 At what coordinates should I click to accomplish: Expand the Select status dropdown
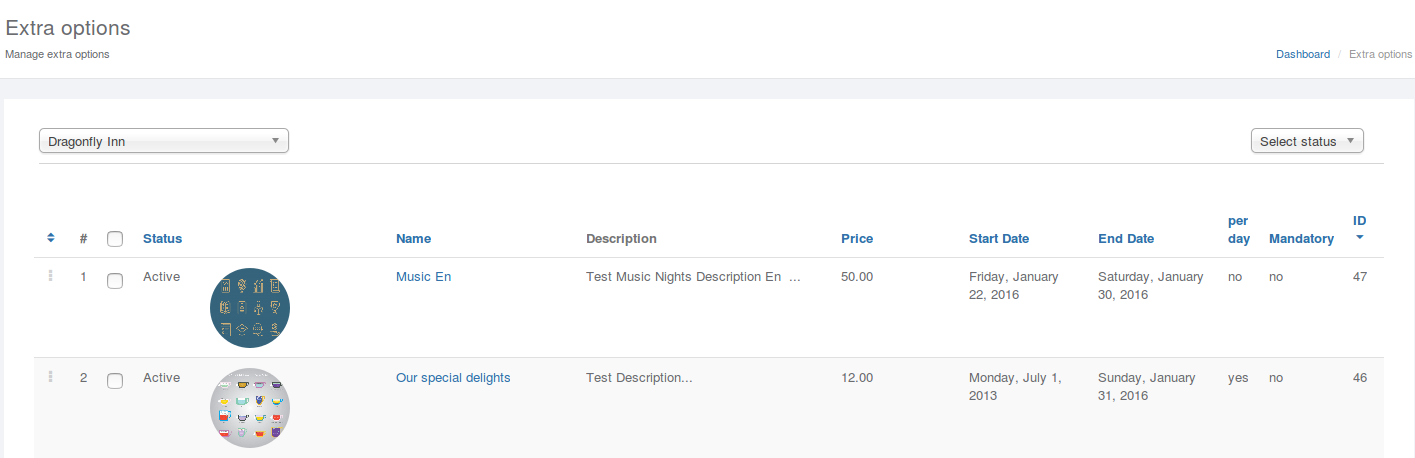[x=1307, y=141]
